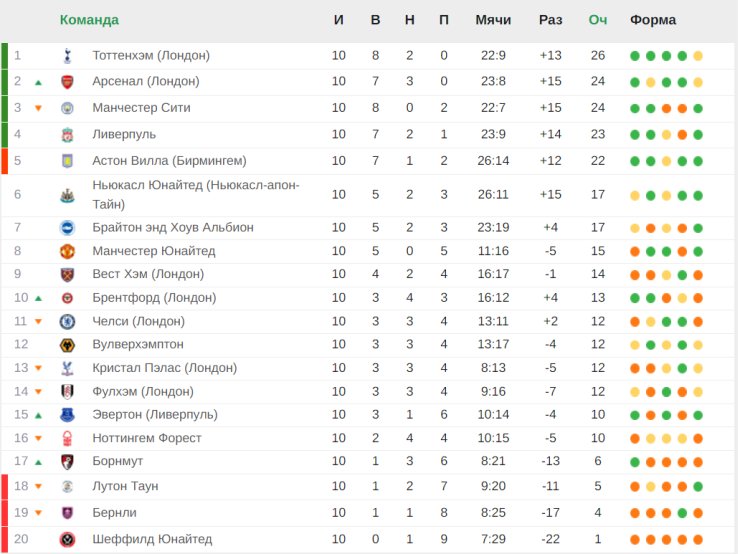The image size is (740, 554).
Task: Select Tottenham's last yellow form dot
Action: click(698, 56)
